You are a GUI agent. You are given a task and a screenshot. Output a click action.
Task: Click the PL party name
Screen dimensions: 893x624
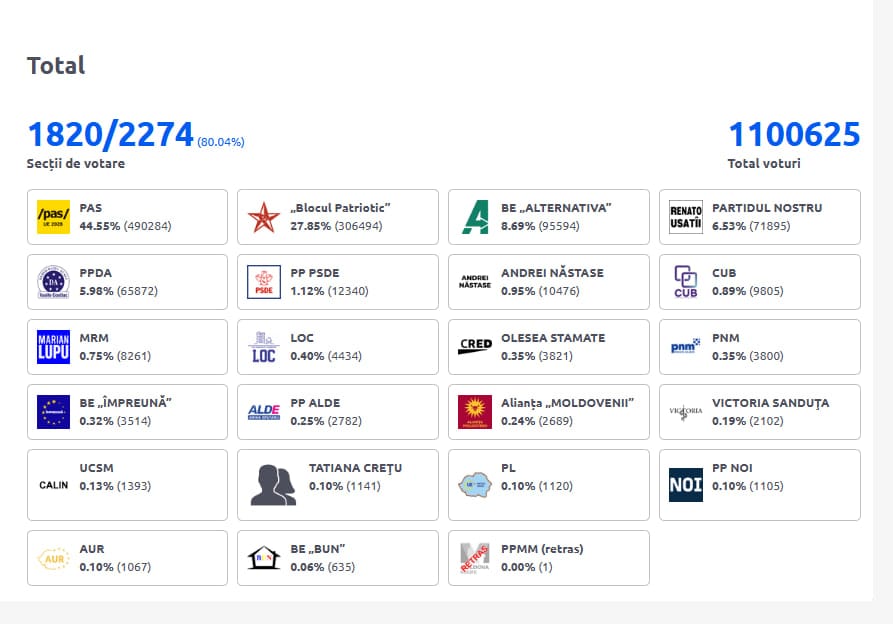509,467
